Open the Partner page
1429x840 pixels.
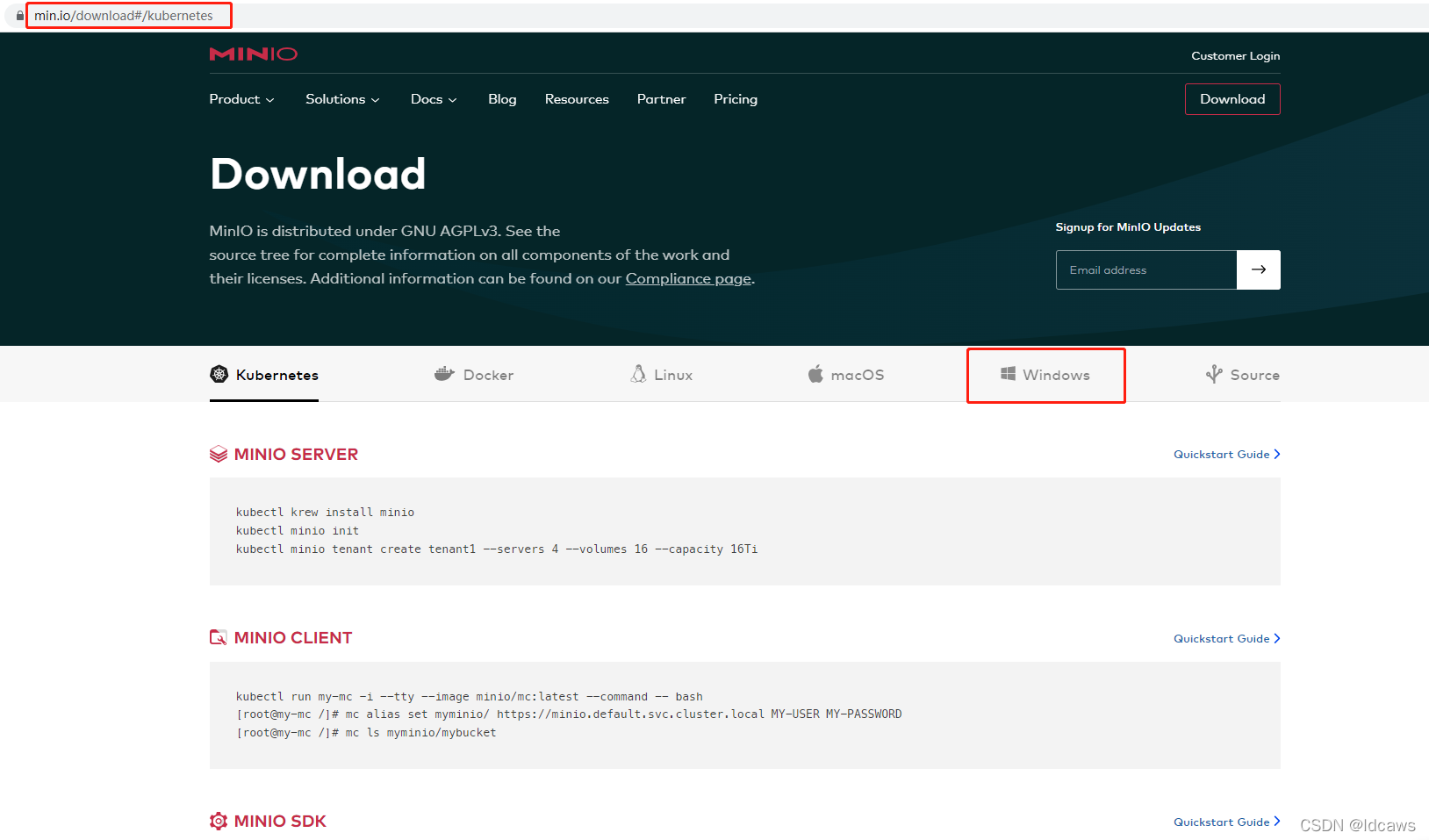click(661, 99)
